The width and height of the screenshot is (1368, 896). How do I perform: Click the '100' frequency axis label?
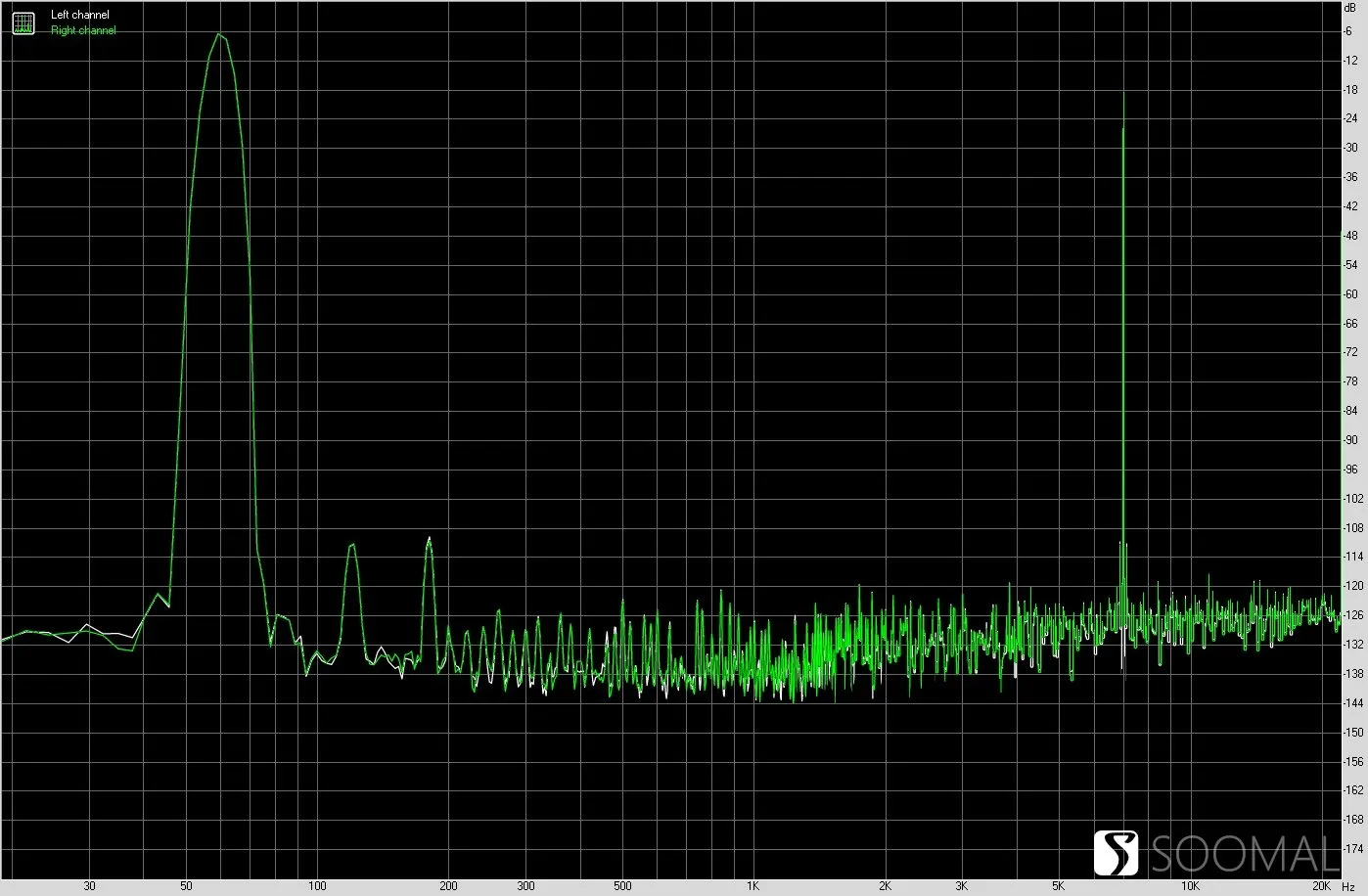[317, 887]
